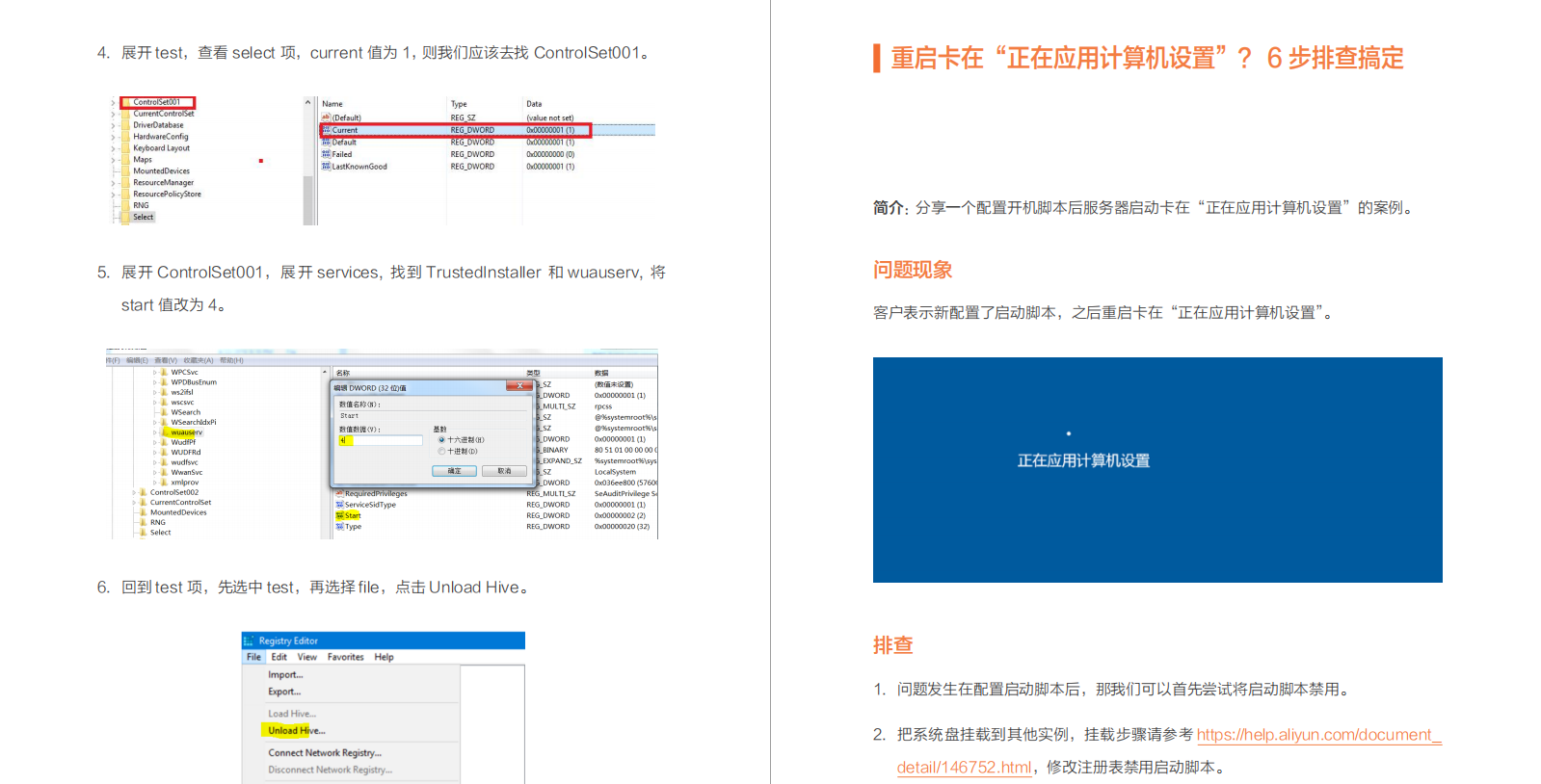Choose Connect Network Registry...
1541x784 pixels.
point(325,753)
